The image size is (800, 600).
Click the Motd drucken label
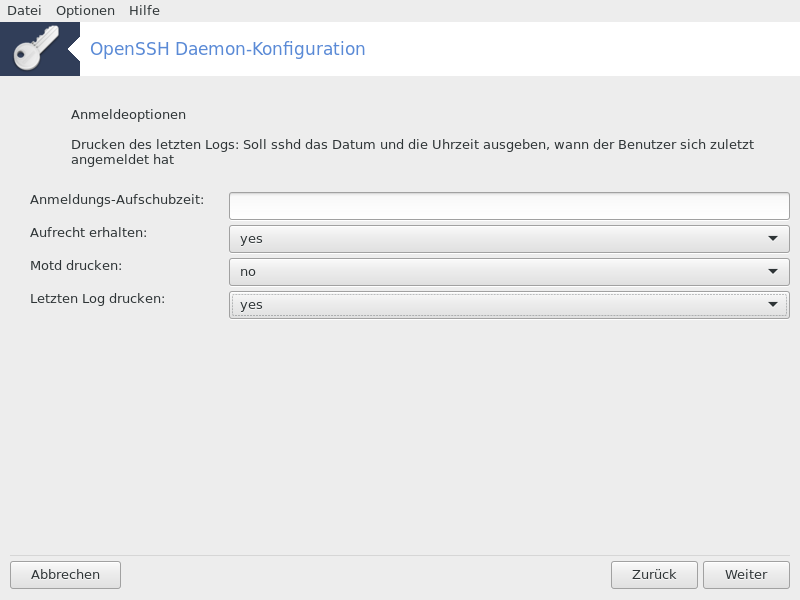(x=76, y=266)
